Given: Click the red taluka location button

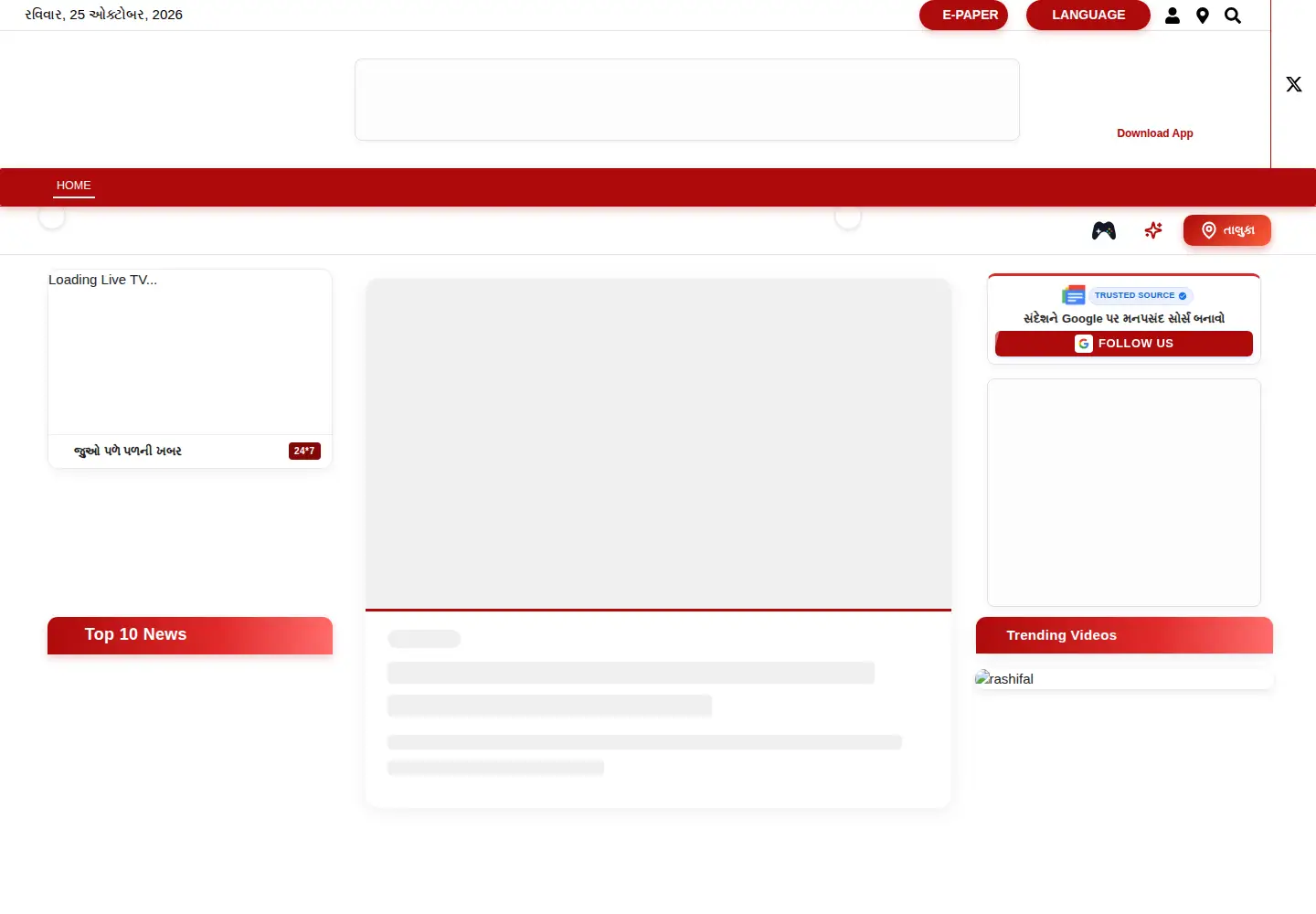Looking at the screenshot, I should point(1227,230).
